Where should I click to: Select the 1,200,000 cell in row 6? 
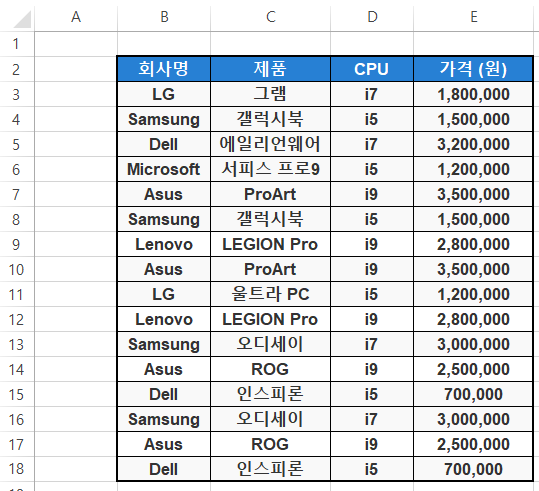pyautogui.click(x=473, y=169)
